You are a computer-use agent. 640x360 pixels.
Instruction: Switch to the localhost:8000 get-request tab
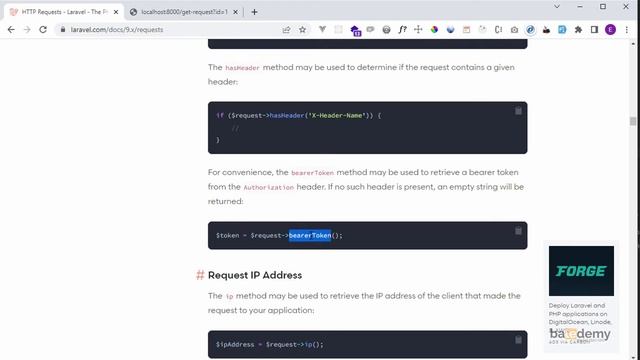pos(184,12)
